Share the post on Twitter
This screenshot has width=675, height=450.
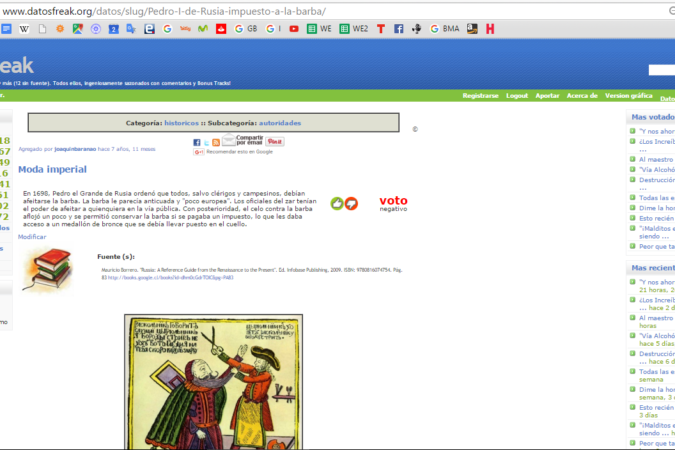point(207,143)
